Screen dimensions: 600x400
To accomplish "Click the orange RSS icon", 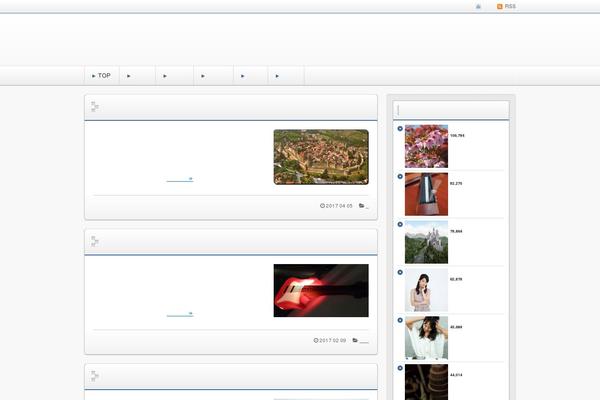I will pyautogui.click(x=500, y=7).
